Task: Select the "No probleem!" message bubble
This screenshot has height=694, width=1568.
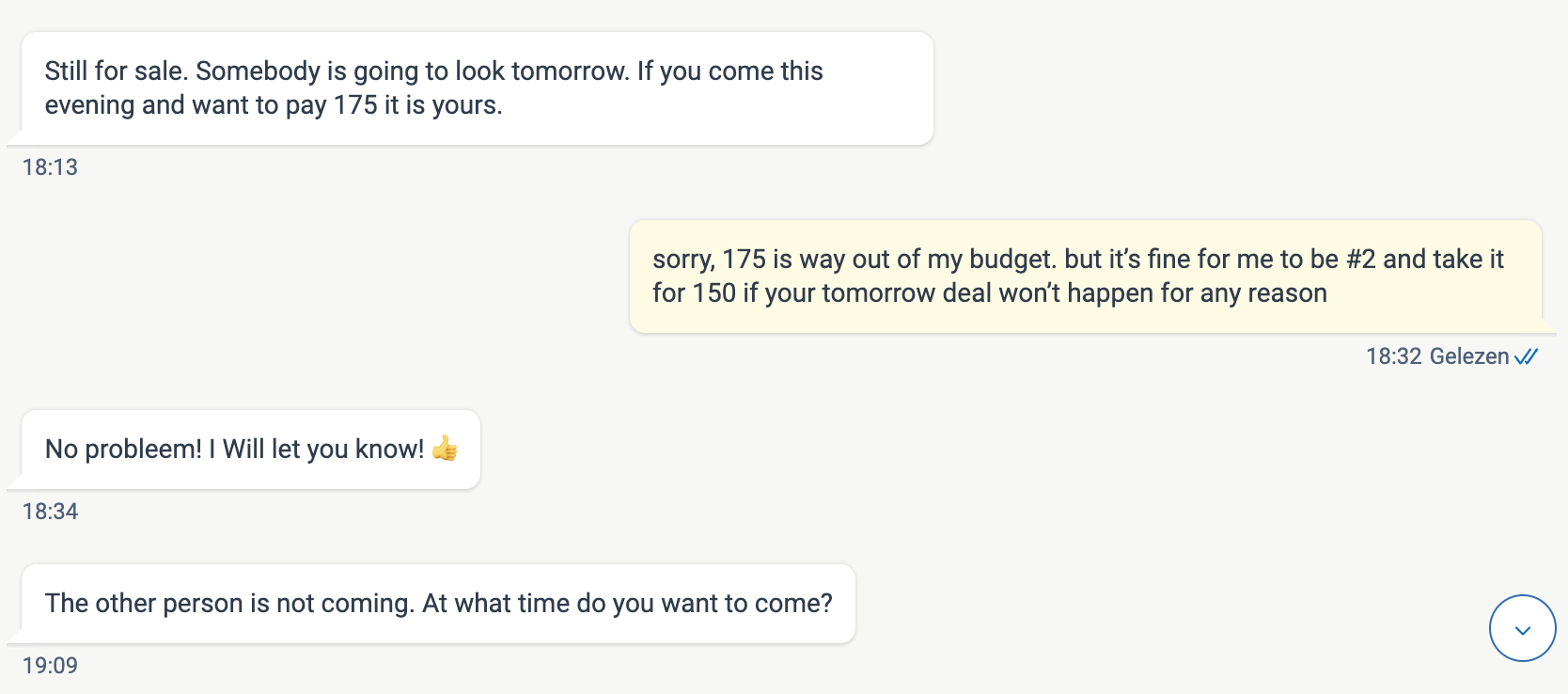Action: click(x=250, y=450)
